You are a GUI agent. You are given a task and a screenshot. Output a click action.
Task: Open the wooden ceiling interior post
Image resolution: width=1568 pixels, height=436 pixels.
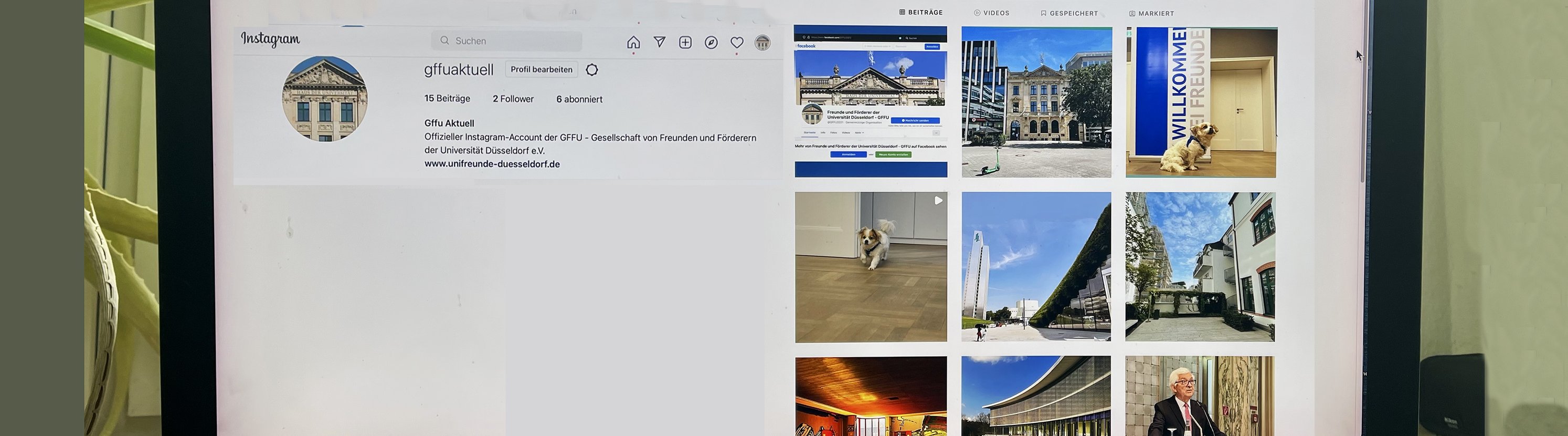pos(871,397)
